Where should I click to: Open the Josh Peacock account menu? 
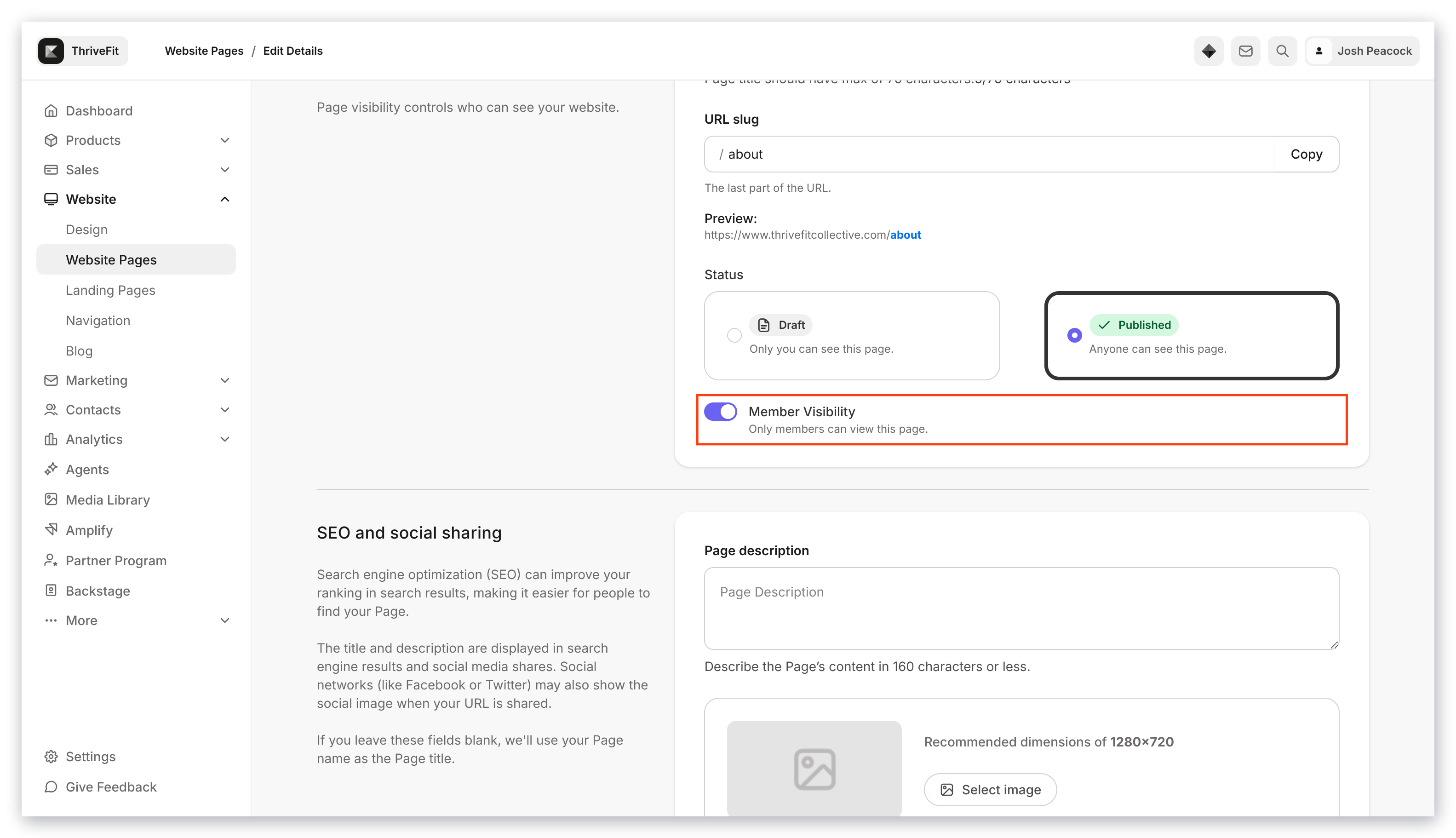[1361, 51]
